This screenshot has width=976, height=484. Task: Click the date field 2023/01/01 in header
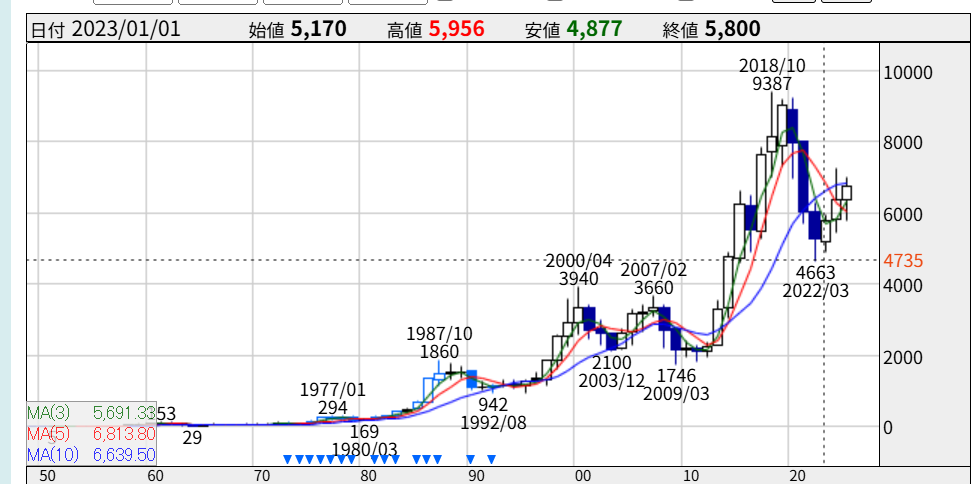click(x=126, y=28)
